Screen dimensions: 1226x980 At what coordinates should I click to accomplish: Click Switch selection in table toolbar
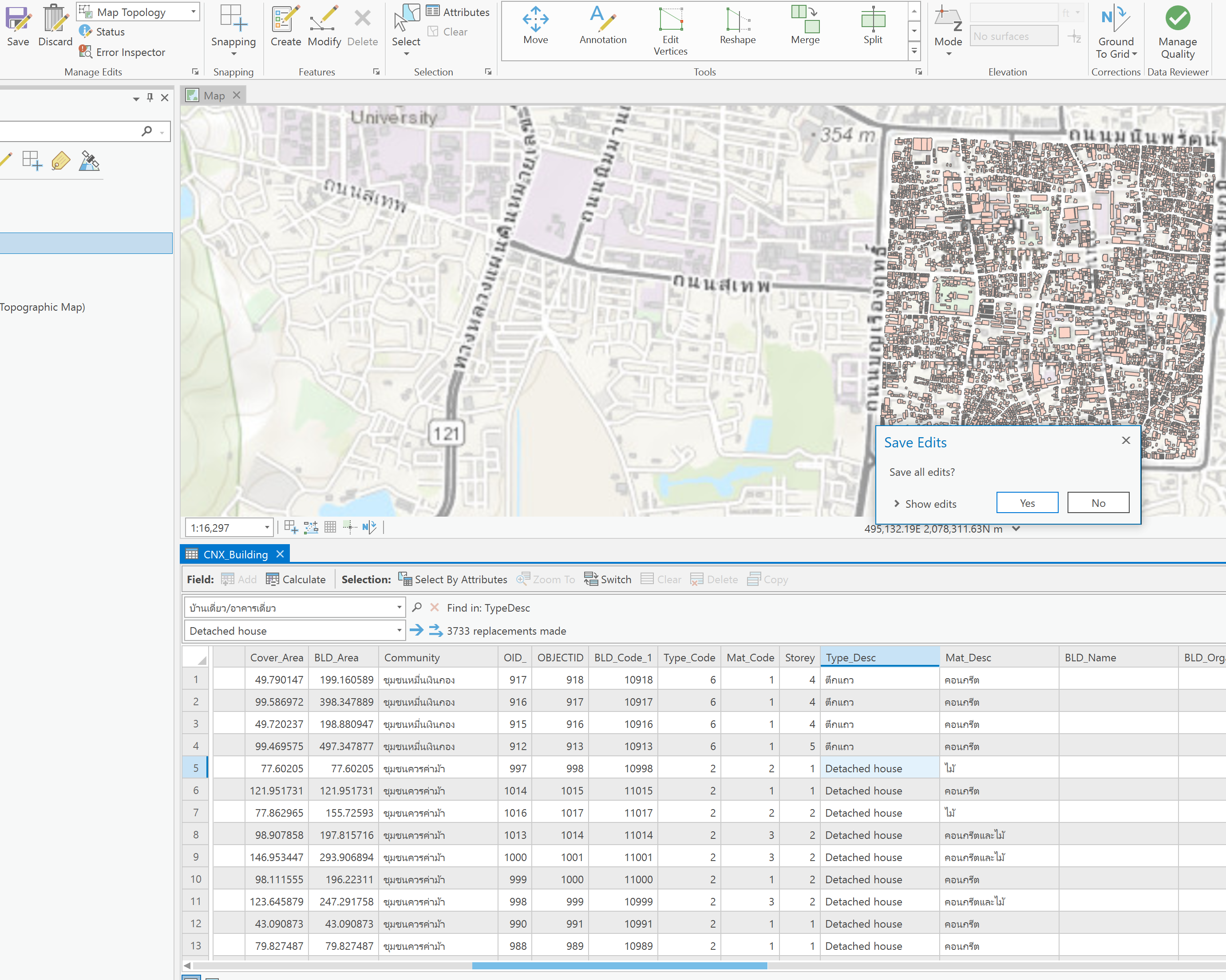pos(608,579)
